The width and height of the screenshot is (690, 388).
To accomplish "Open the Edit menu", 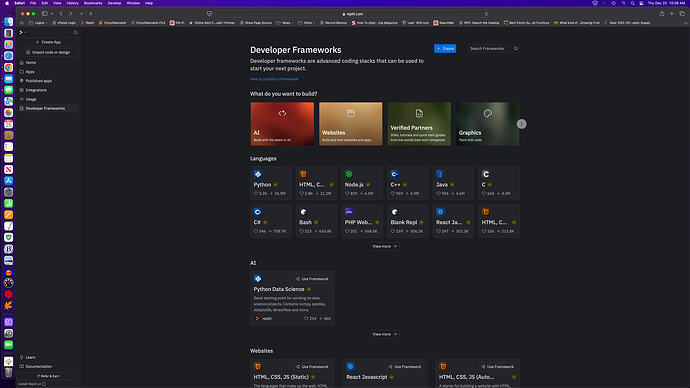I will (x=44, y=3).
